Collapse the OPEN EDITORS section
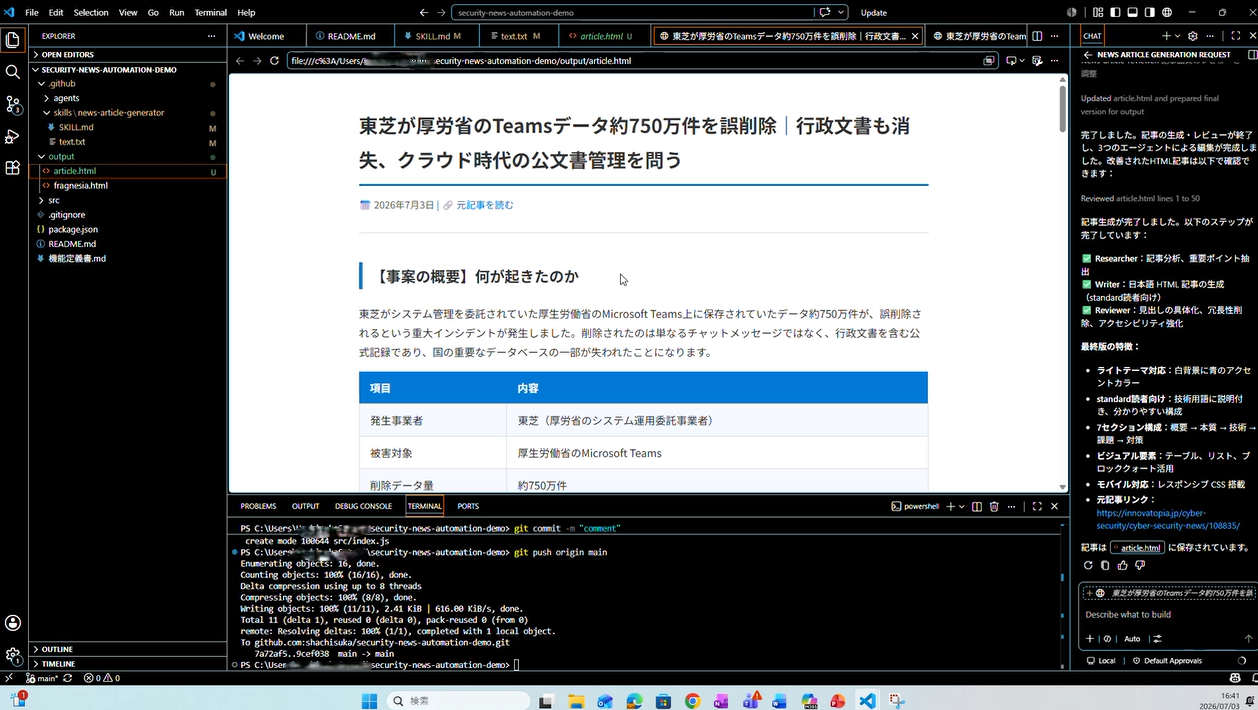This screenshot has width=1258, height=710. coord(128,55)
